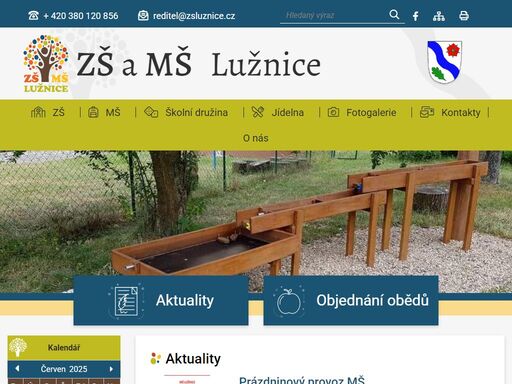512x384 pixels.
Task: Open the Školní družina menu item
Action: click(197, 112)
